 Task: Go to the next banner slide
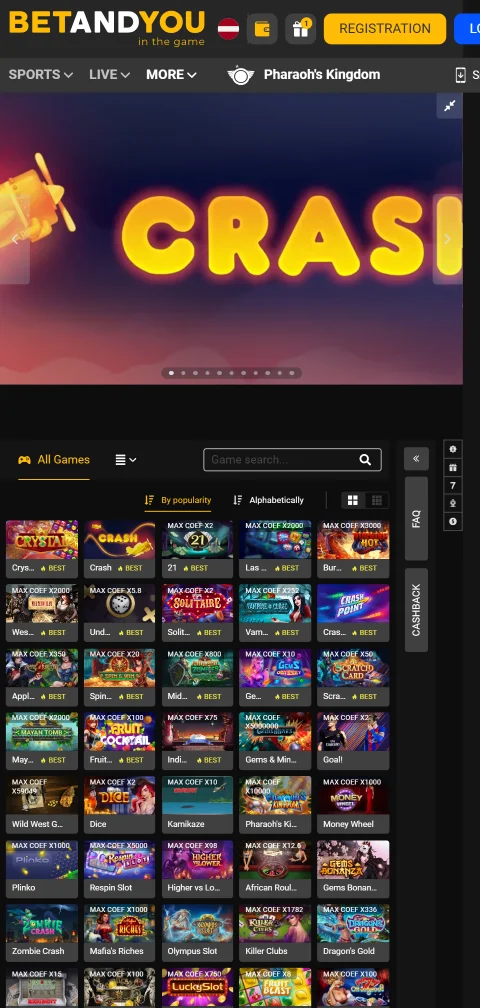(x=447, y=239)
